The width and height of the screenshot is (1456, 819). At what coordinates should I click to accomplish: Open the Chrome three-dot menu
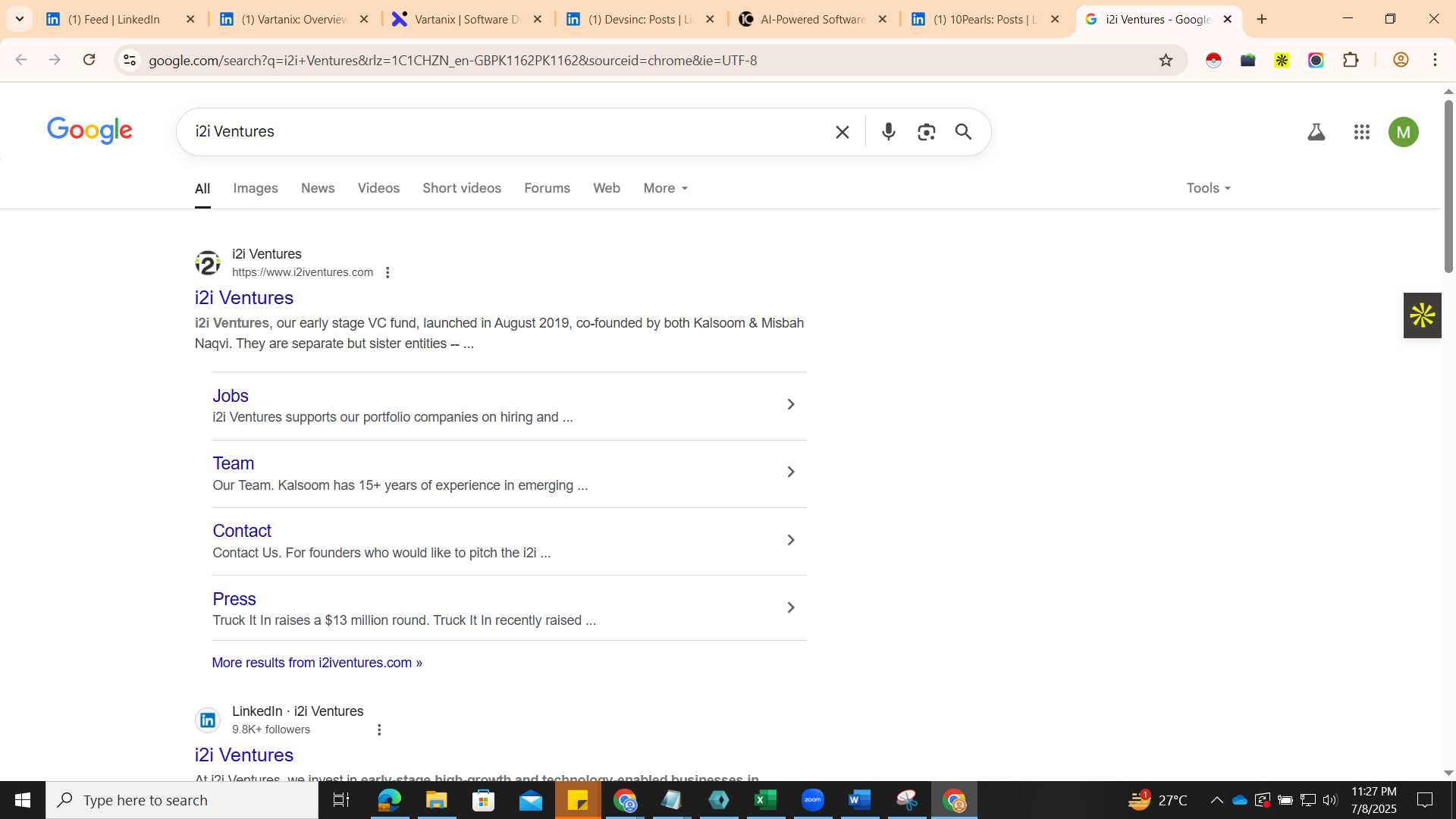click(x=1435, y=60)
